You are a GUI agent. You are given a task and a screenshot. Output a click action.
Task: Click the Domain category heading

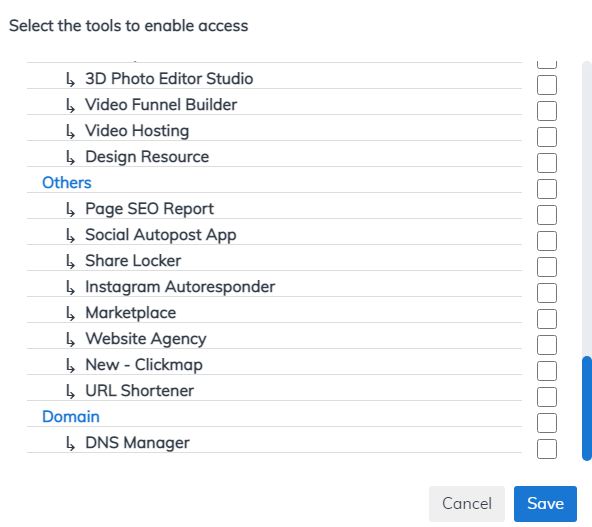pyautogui.click(x=71, y=417)
